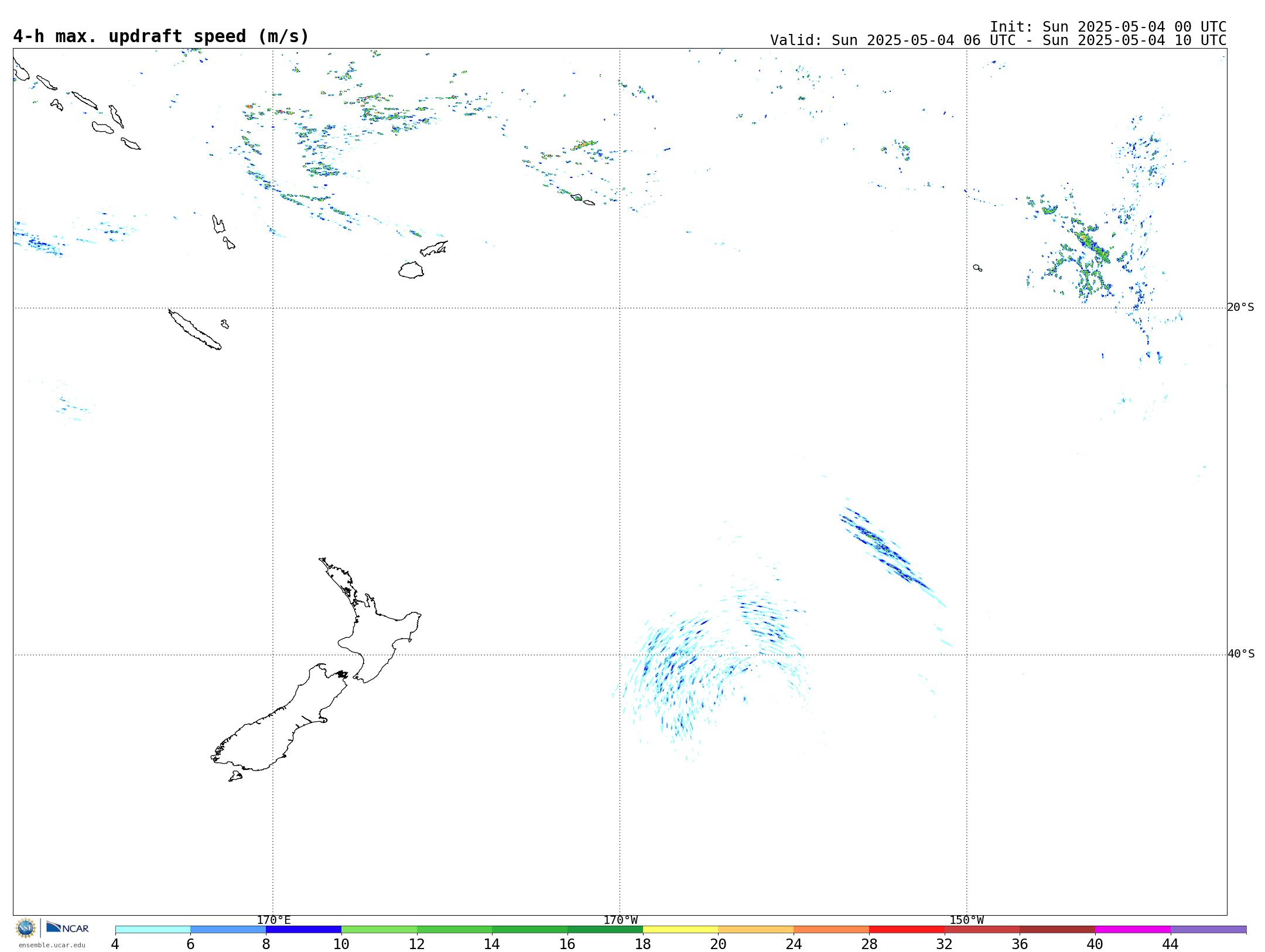1265x952 pixels.
Task: Pick the dull red 32-36 colorbar swatch
Action: pos(982,930)
